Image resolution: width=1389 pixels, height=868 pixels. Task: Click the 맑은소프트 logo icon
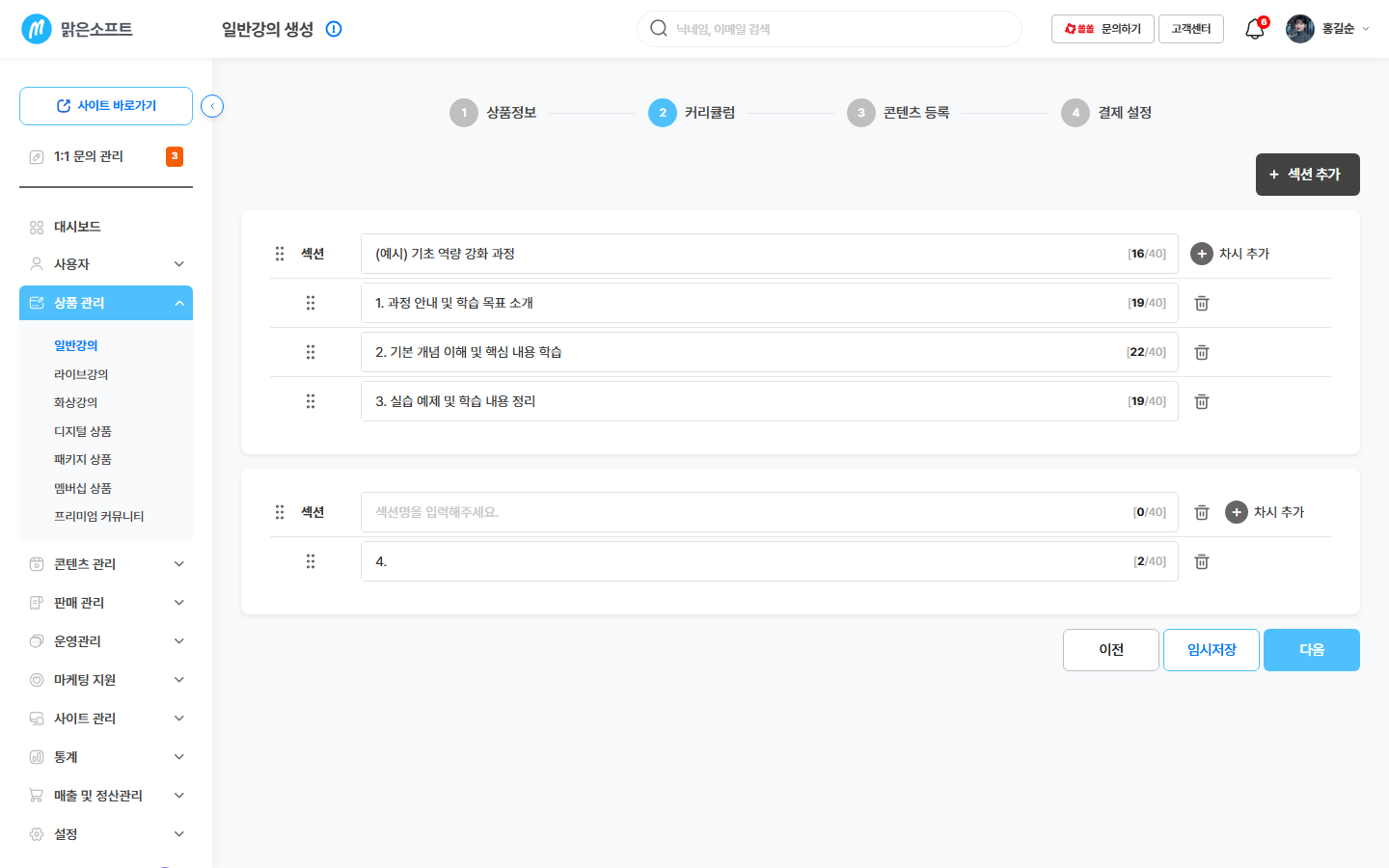click(37, 29)
